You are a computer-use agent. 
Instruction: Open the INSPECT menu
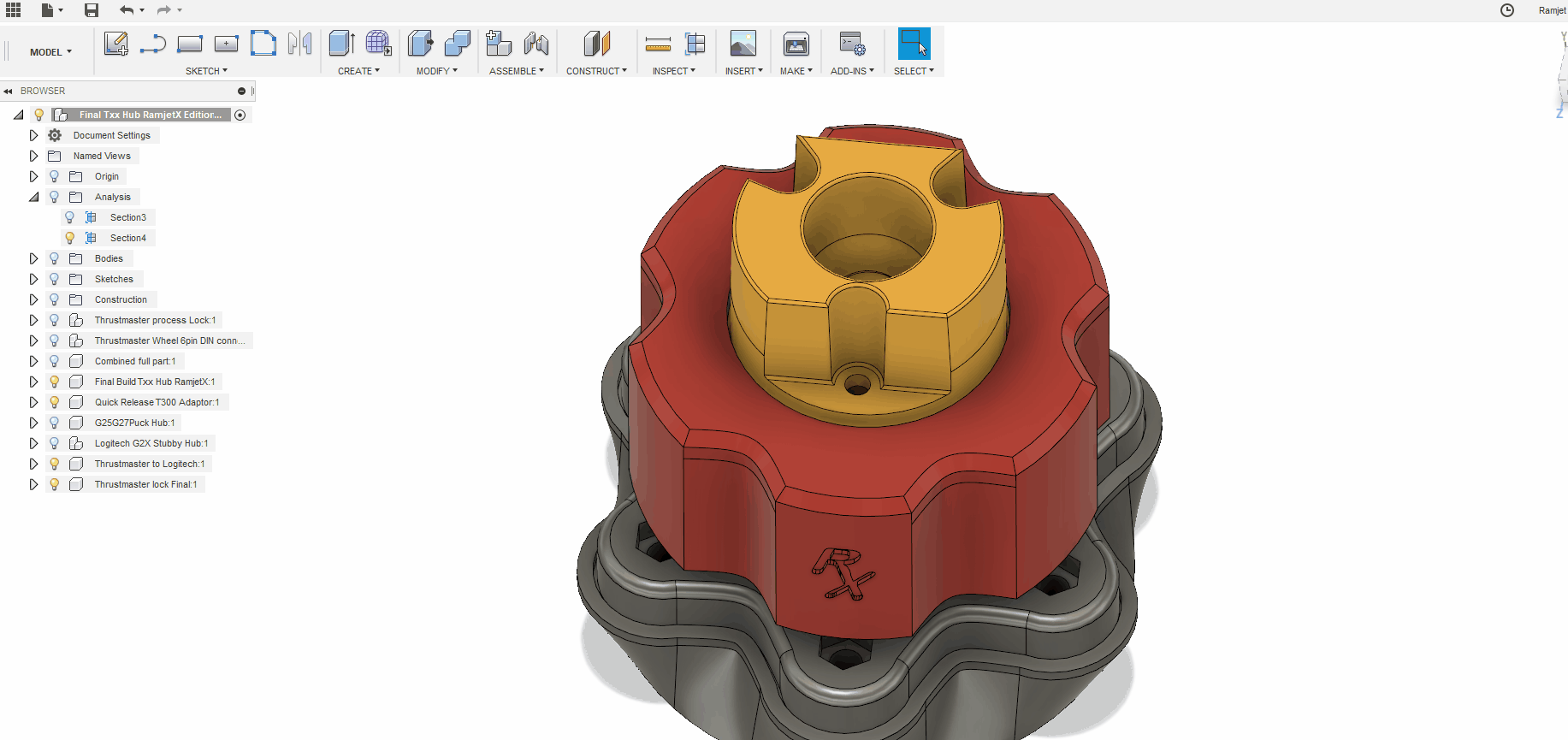673,71
